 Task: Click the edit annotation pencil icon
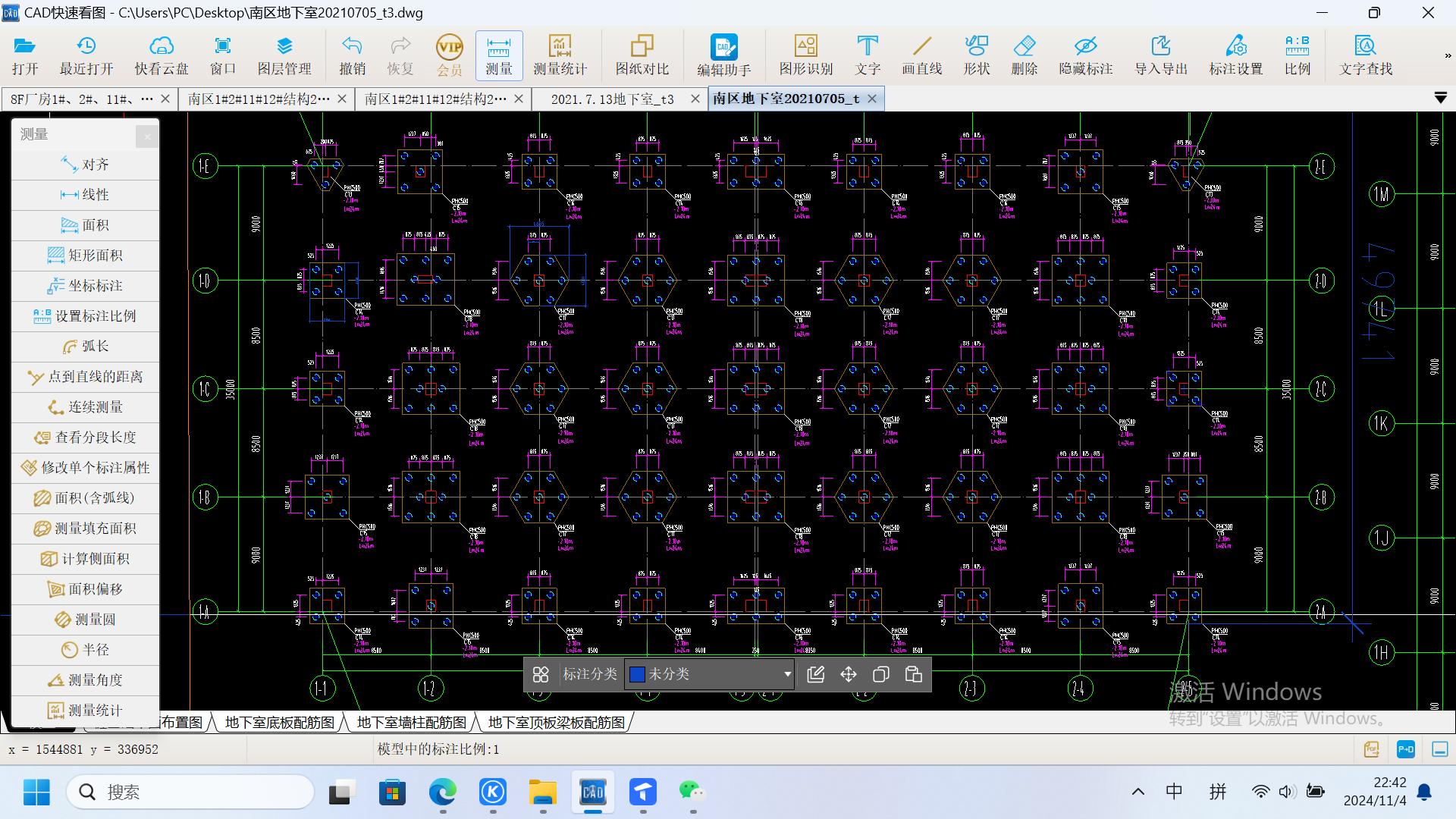pos(816,674)
